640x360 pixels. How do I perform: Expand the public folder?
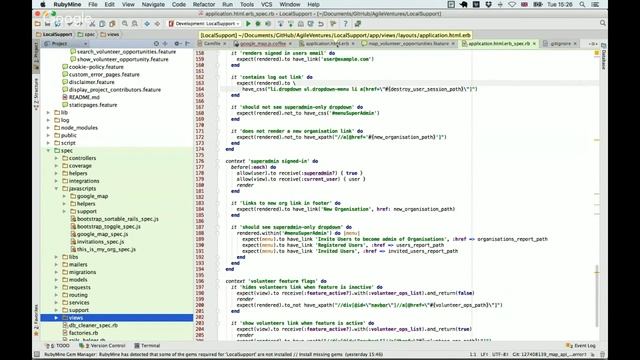point(49,135)
